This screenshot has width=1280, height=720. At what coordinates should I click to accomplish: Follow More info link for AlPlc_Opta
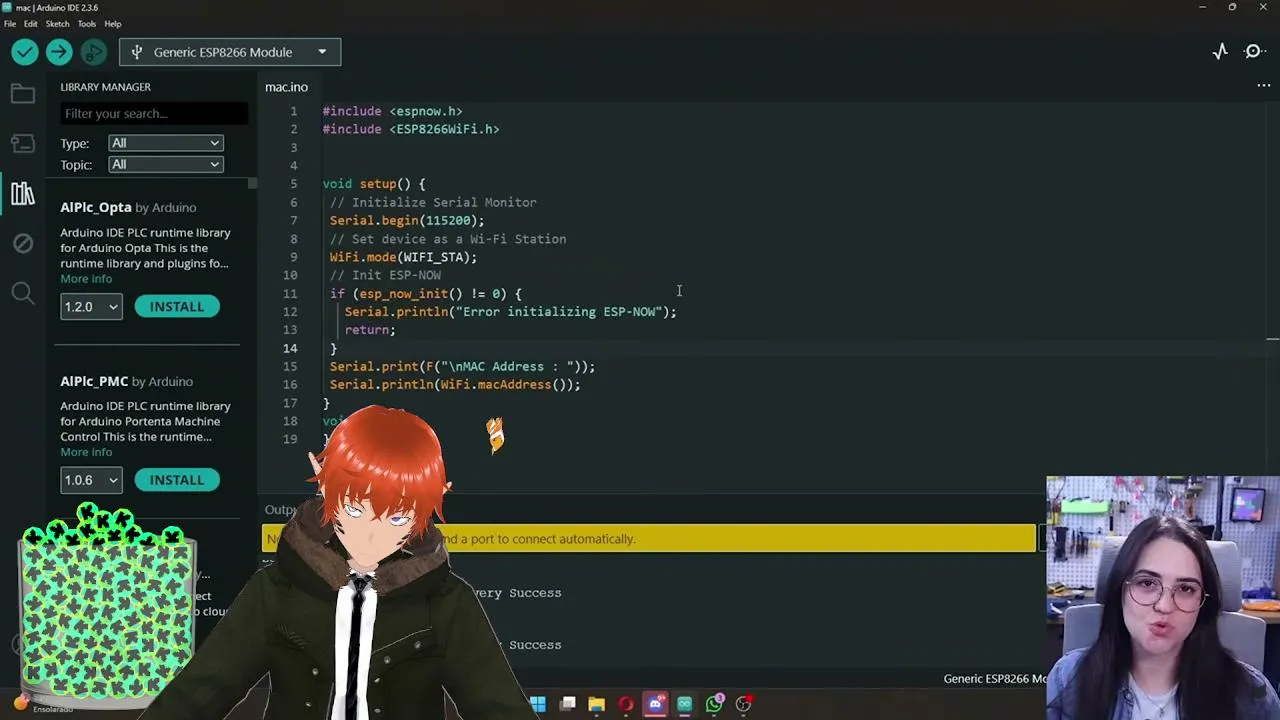86,279
